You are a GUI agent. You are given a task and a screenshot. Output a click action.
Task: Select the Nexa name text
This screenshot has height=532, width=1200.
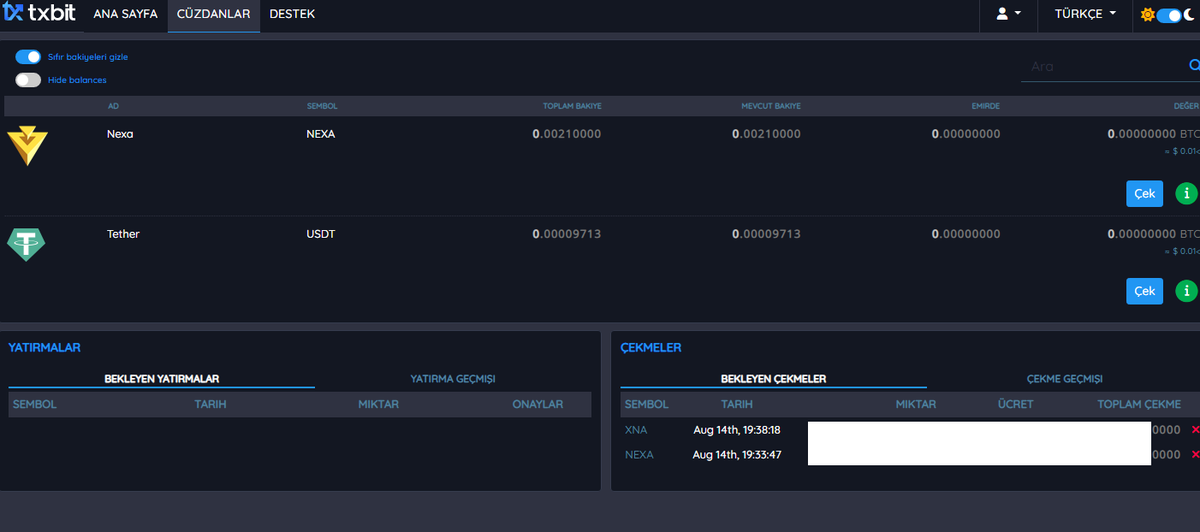point(120,134)
